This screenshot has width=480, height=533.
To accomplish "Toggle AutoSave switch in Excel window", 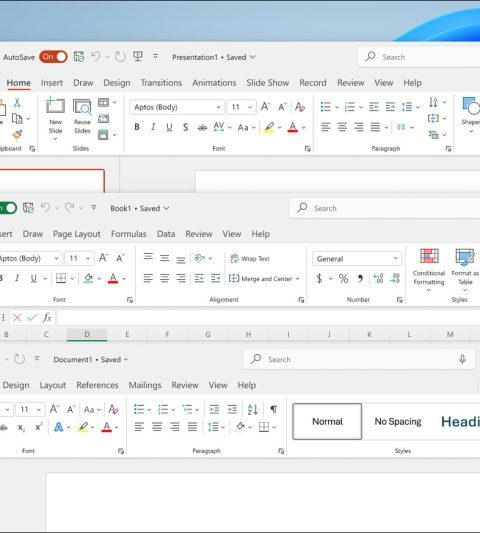I will [x=8, y=208].
